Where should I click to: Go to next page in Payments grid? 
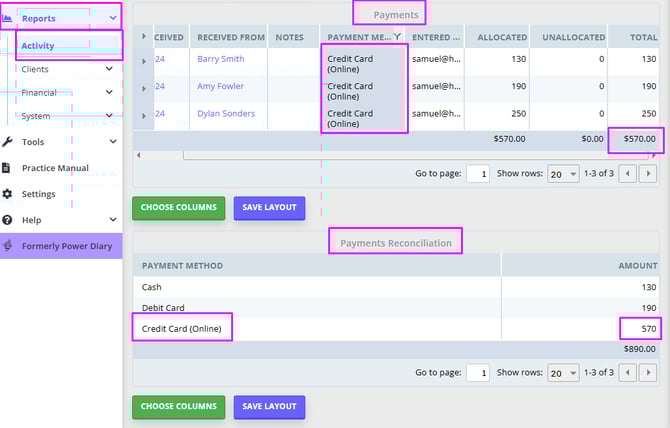651,174
